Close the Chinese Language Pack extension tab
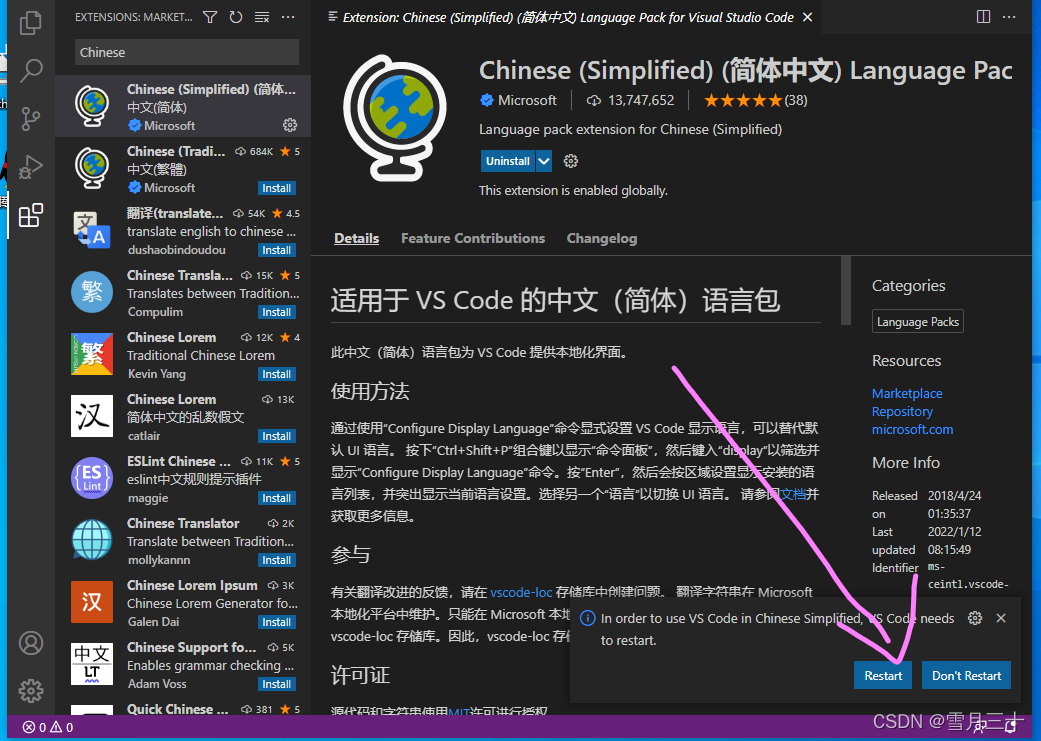The image size is (1041, 741). point(807,17)
